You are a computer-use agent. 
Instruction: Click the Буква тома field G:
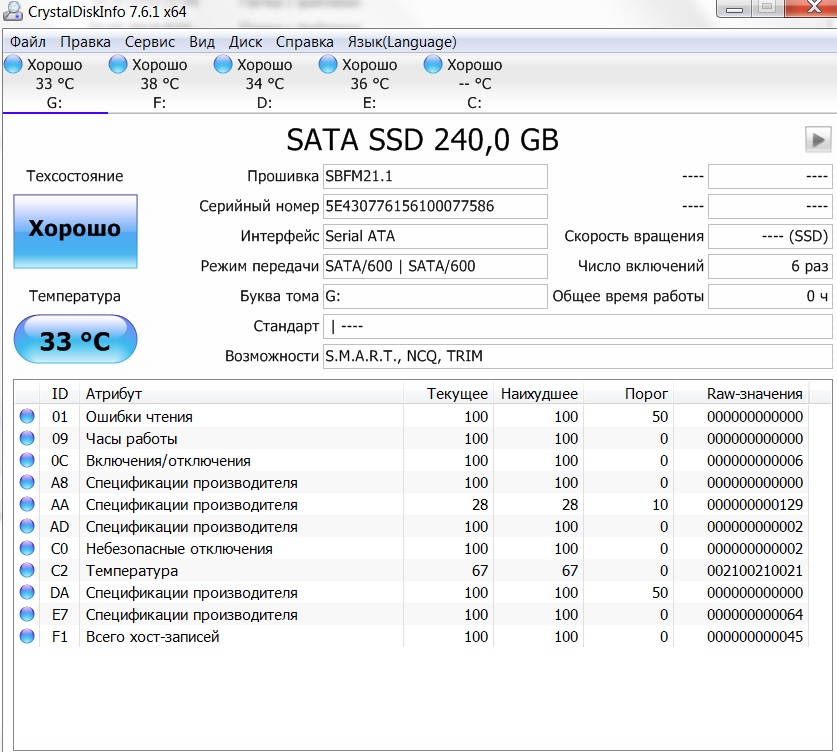(435, 296)
